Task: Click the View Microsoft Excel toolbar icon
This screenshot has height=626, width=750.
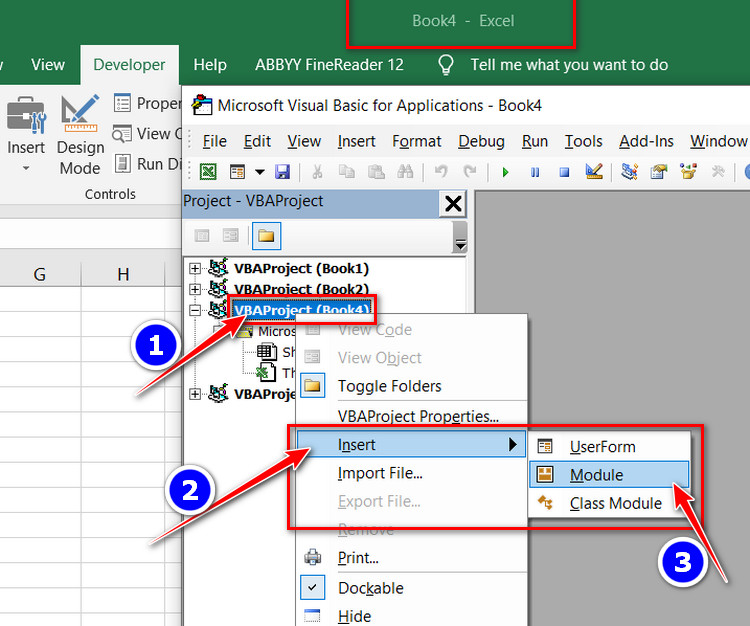Action: click(x=208, y=172)
